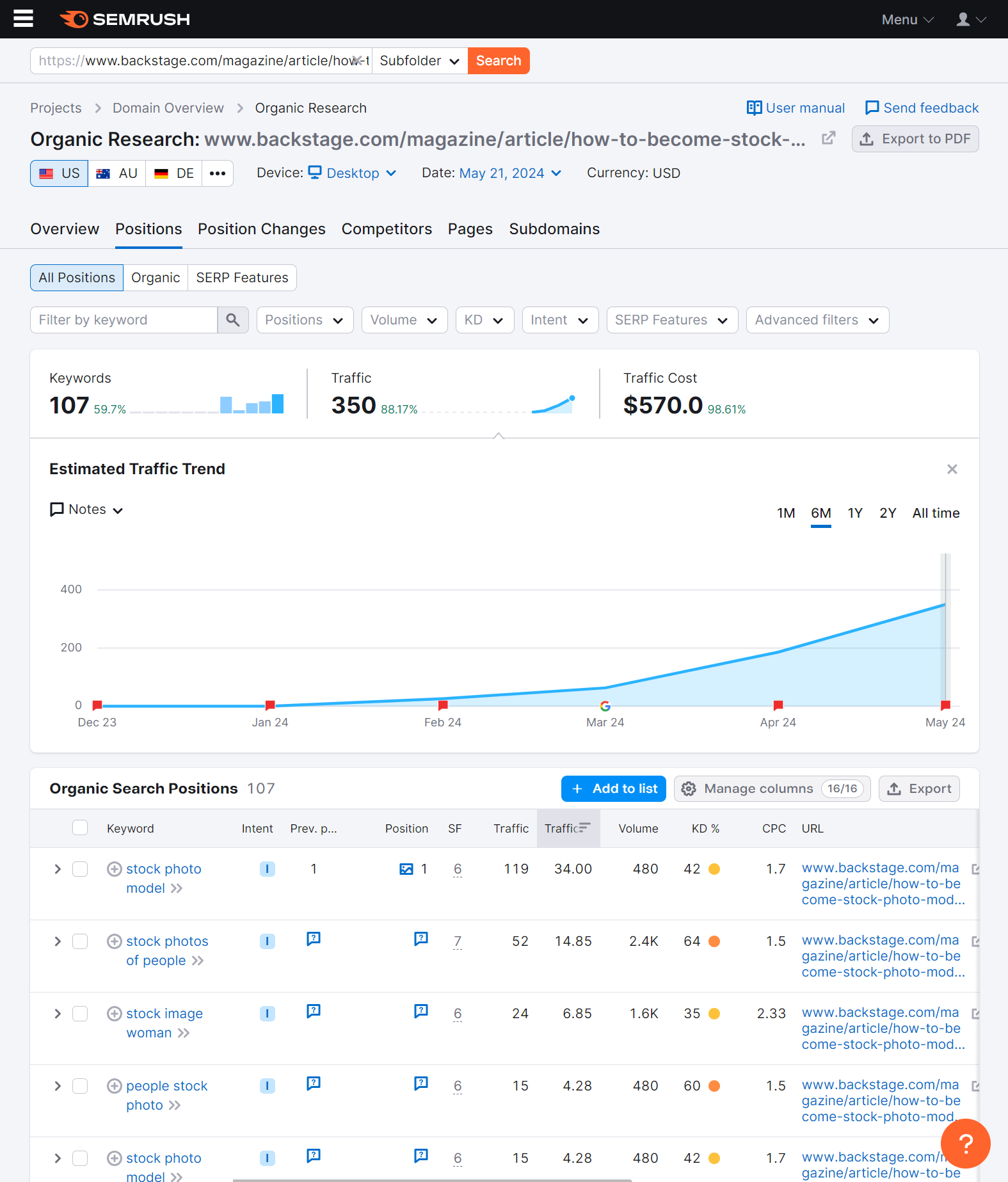1008x1182 pixels.
Task: Clear the URL search field
Action: click(x=358, y=60)
